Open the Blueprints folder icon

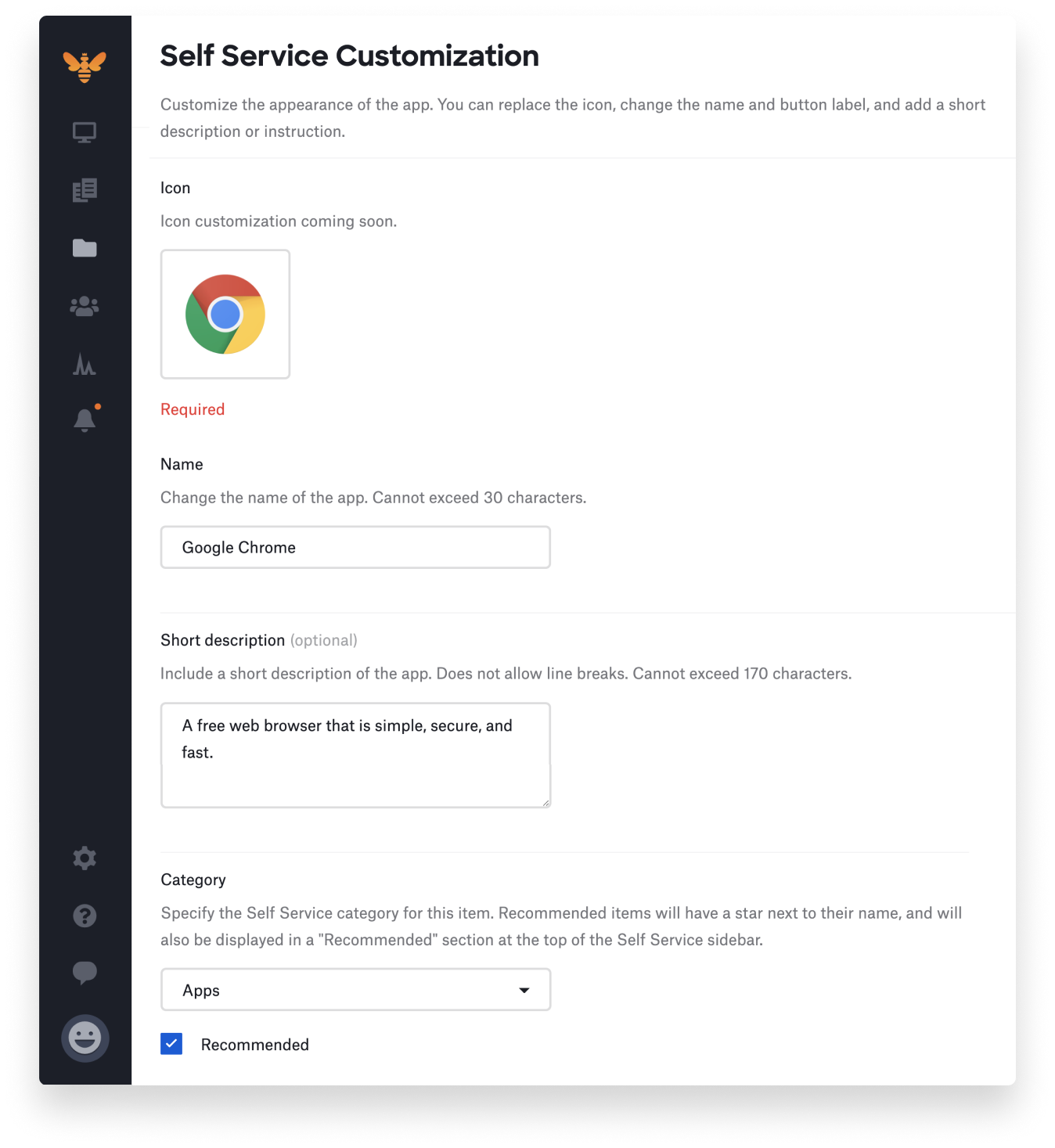click(85, 247)
